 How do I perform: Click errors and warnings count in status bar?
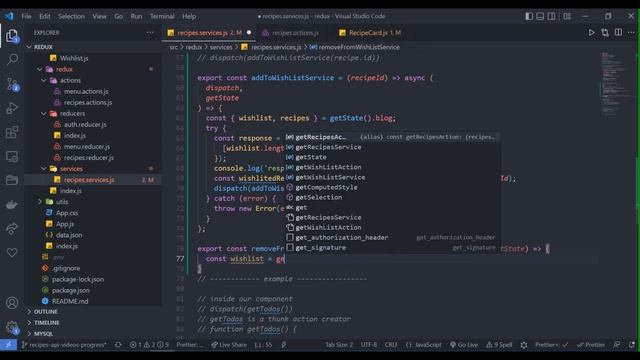(x=149, y=345)
